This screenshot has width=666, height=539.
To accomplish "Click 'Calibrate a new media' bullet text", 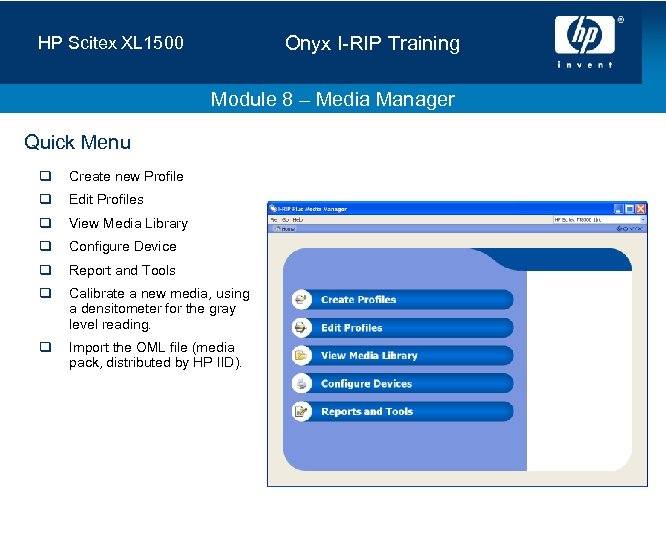I will point(159,309).
